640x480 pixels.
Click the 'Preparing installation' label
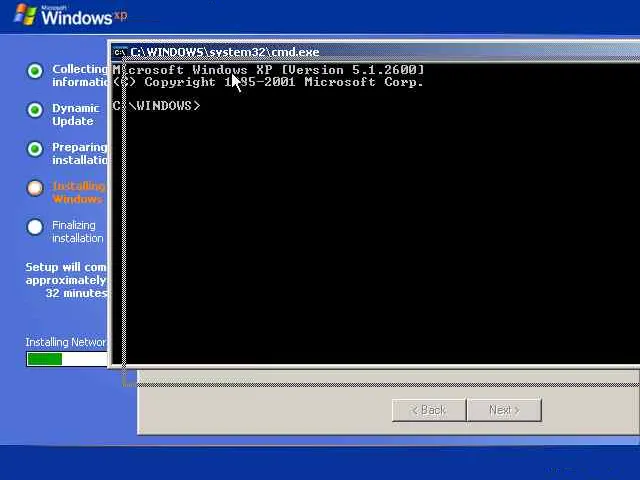coord(80,153)
